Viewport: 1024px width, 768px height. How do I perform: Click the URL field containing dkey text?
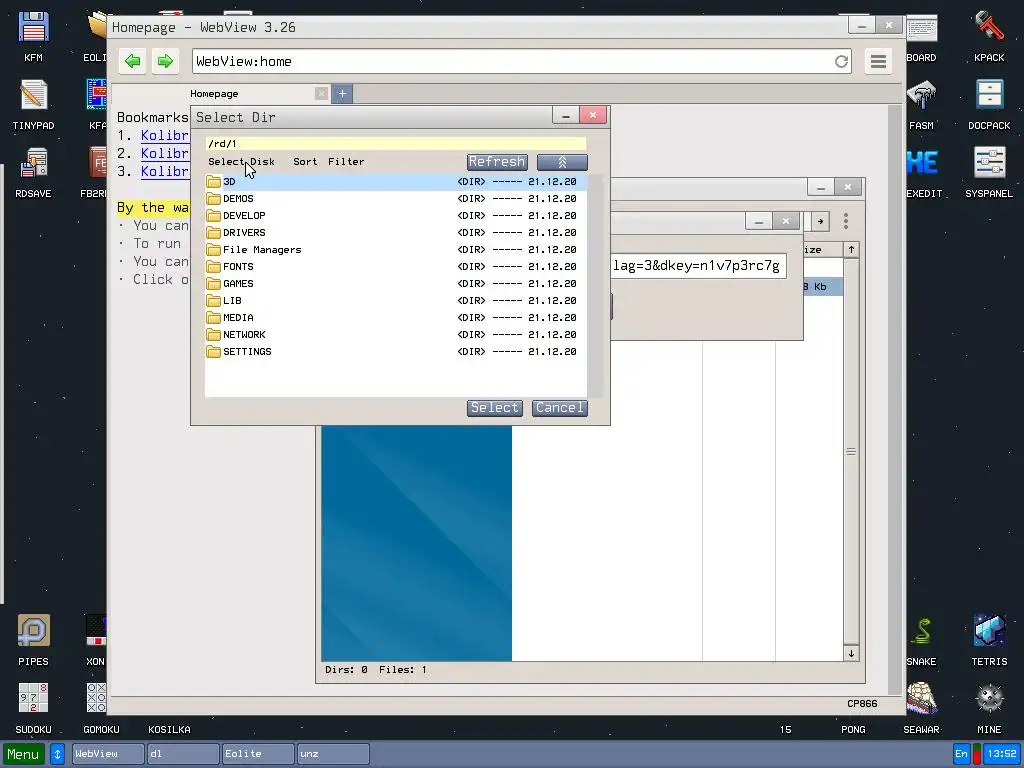[x=698, y=266]
